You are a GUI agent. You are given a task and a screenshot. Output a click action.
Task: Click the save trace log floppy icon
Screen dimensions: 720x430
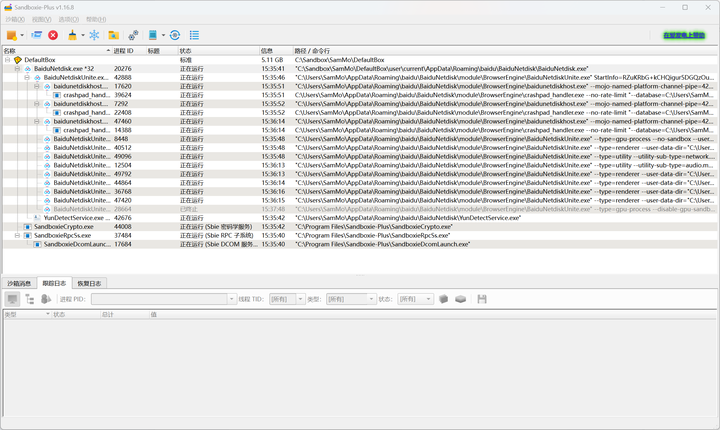(x=482, y=299)
